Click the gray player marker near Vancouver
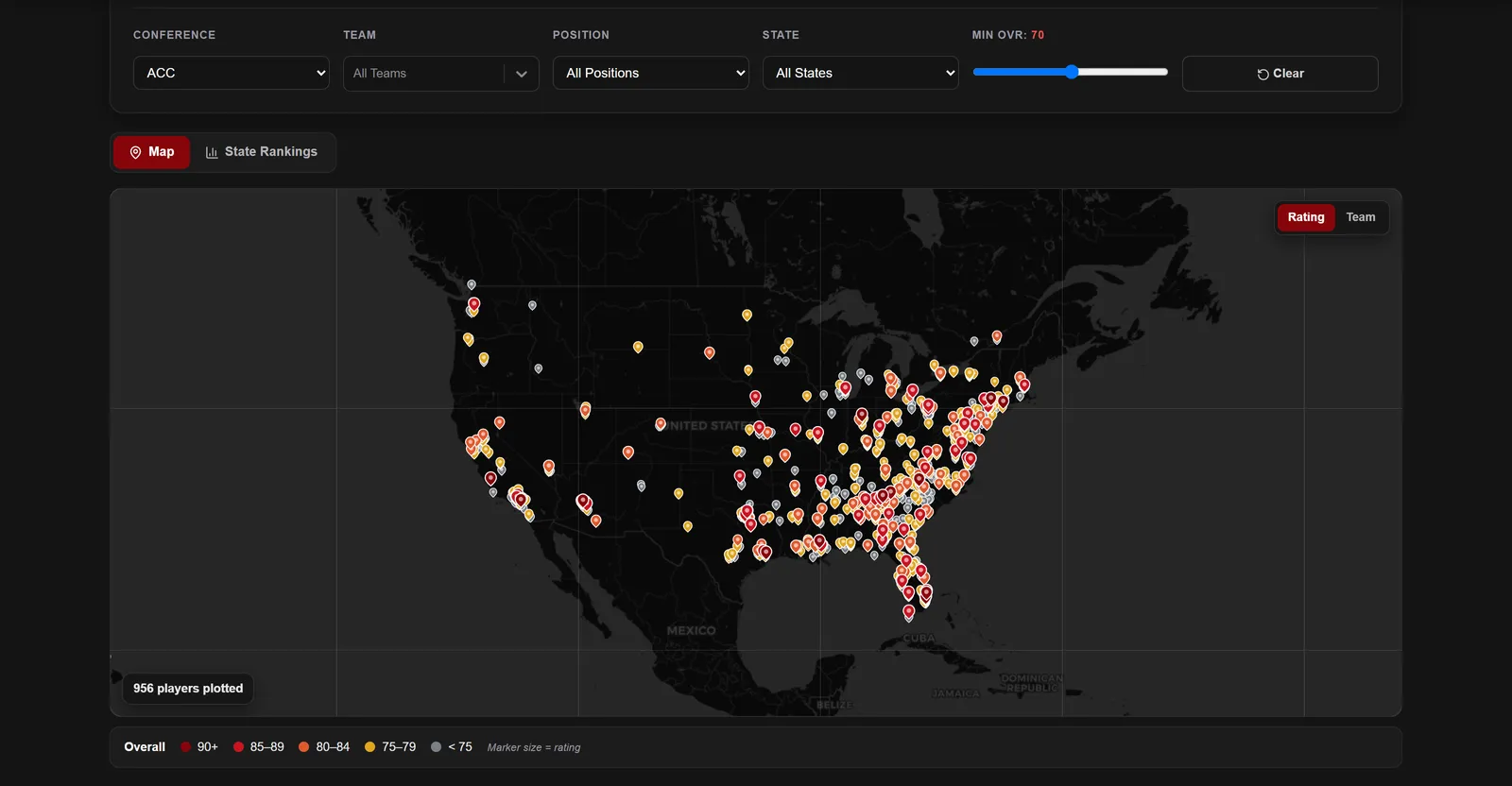This screenshot has width=1512, height=786. [x=472, y=284]
